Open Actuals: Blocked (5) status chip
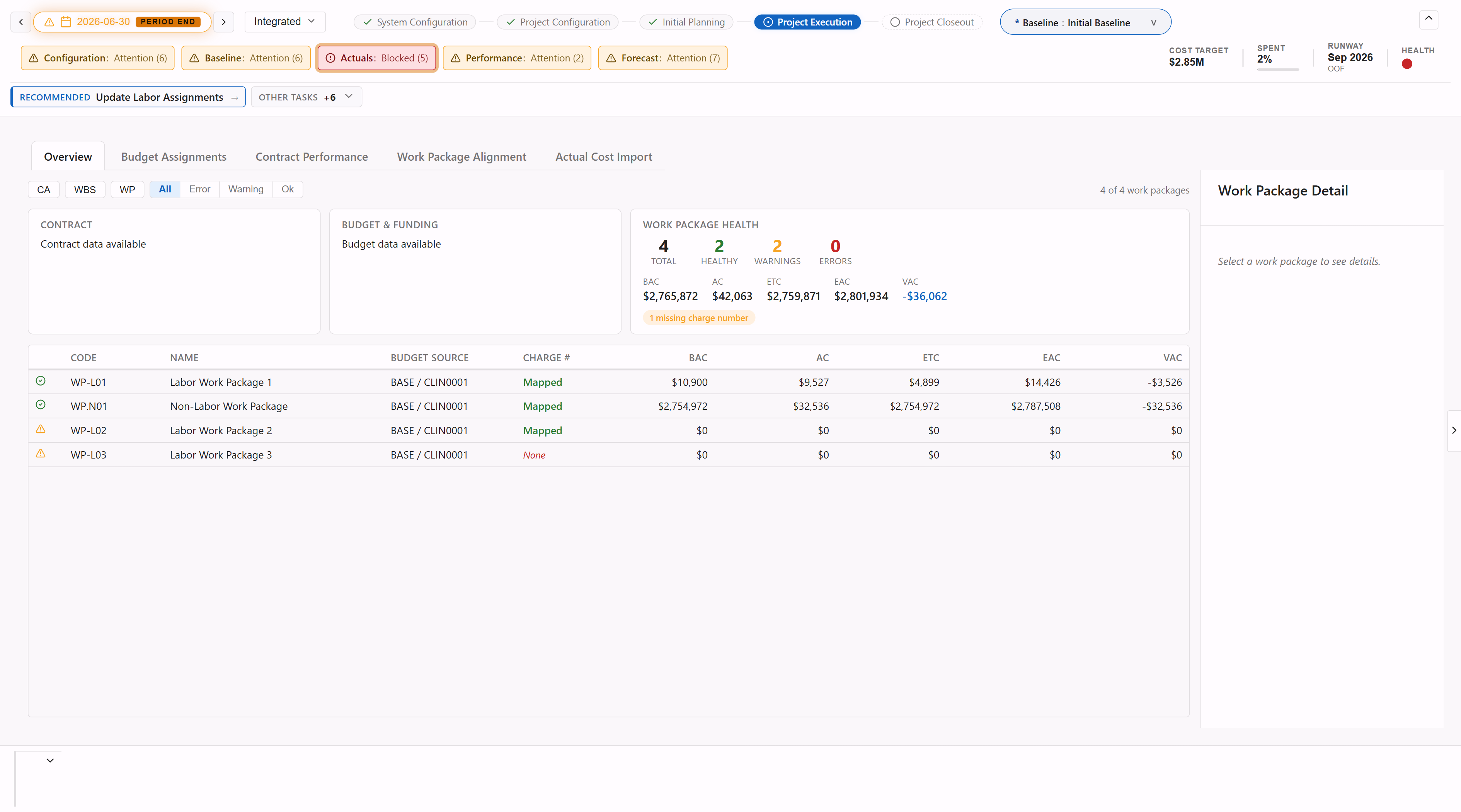Screen dimensions: 1461x812 pyautogui.click(x=376, y=58)
